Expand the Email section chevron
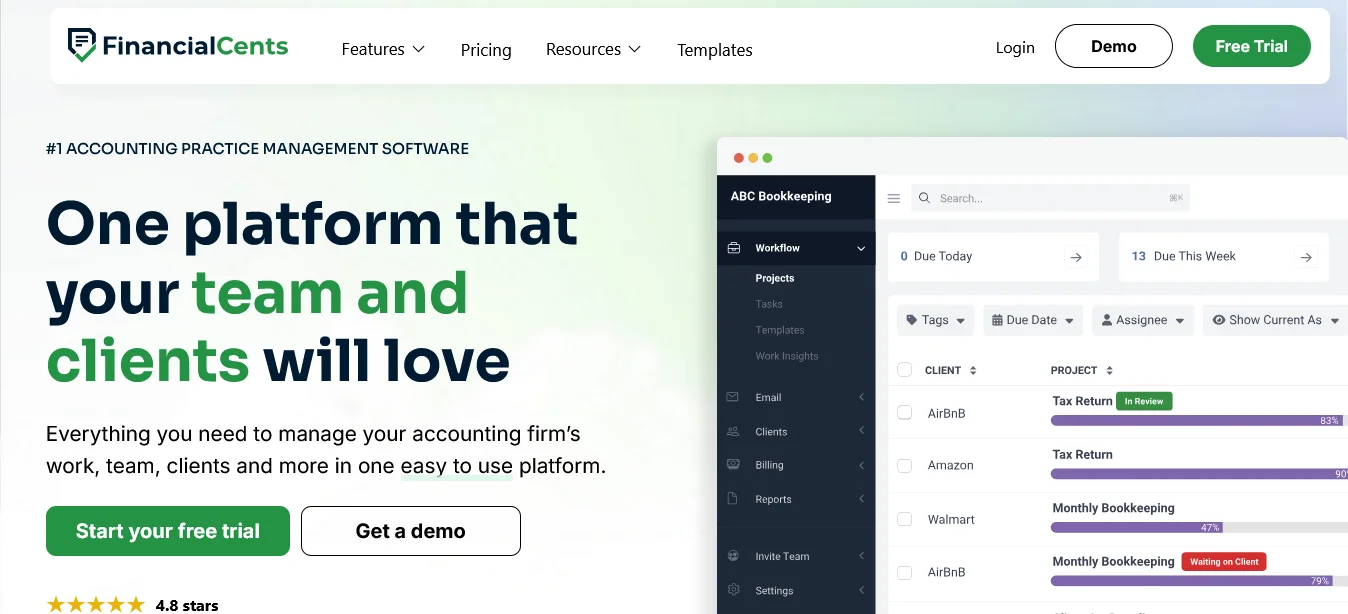Viewport: 1348px width, 614px height. coord(861,397)
